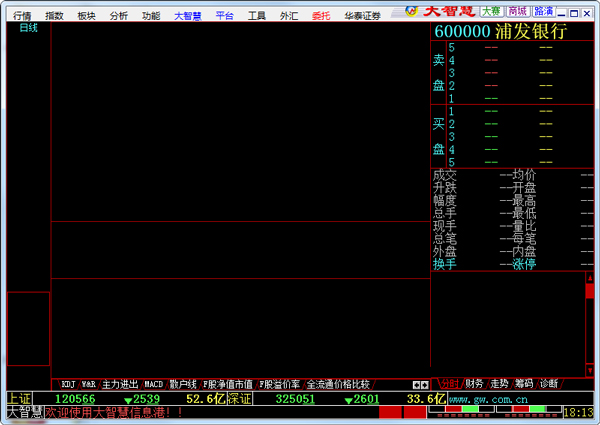Click the red scrollbar thumb in the right panel

coord(590,291)
